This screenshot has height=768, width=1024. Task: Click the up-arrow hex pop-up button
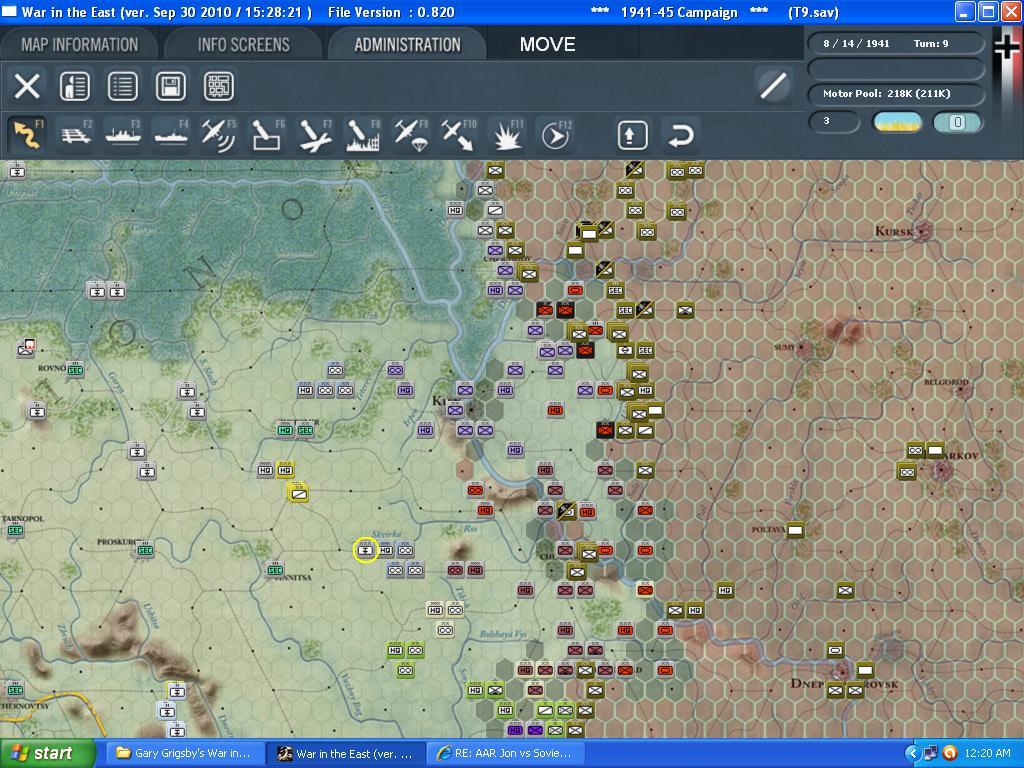[x=632, y=135]
